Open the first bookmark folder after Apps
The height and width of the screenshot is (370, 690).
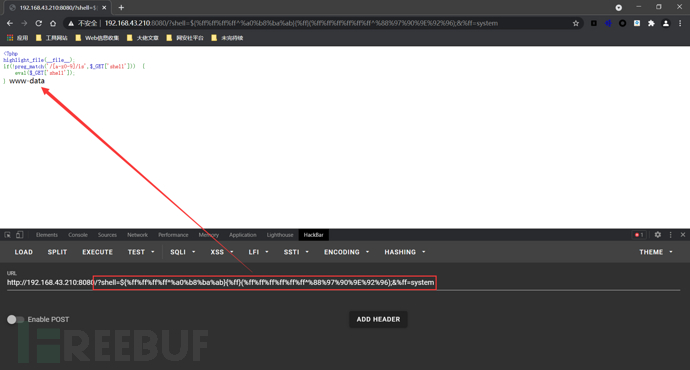[x=51, y=38]
